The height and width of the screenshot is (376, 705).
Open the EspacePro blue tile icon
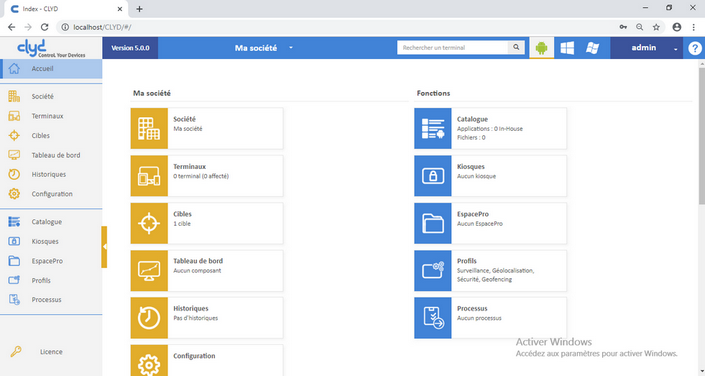click(x=433, y=223)
